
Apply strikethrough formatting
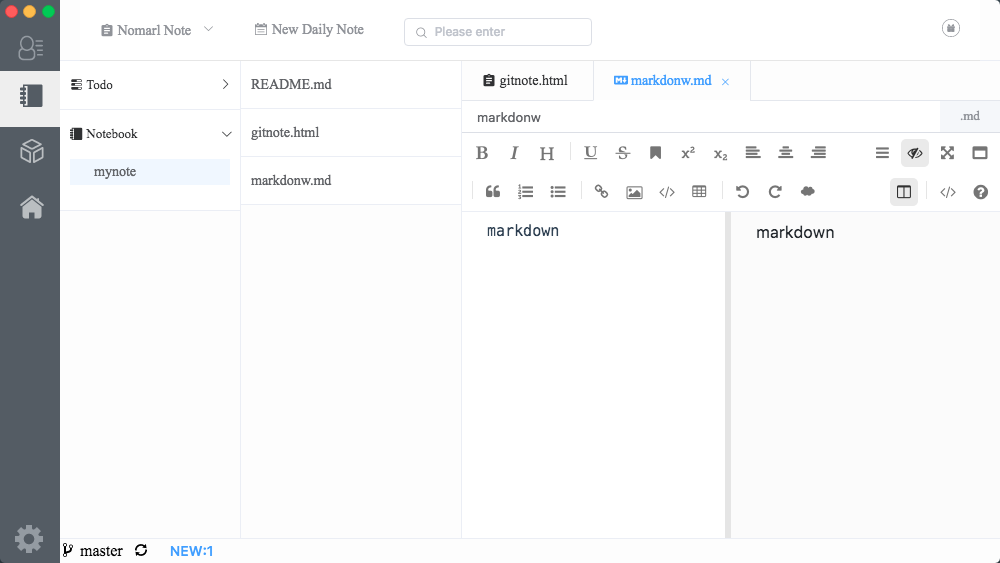(623, 153)
